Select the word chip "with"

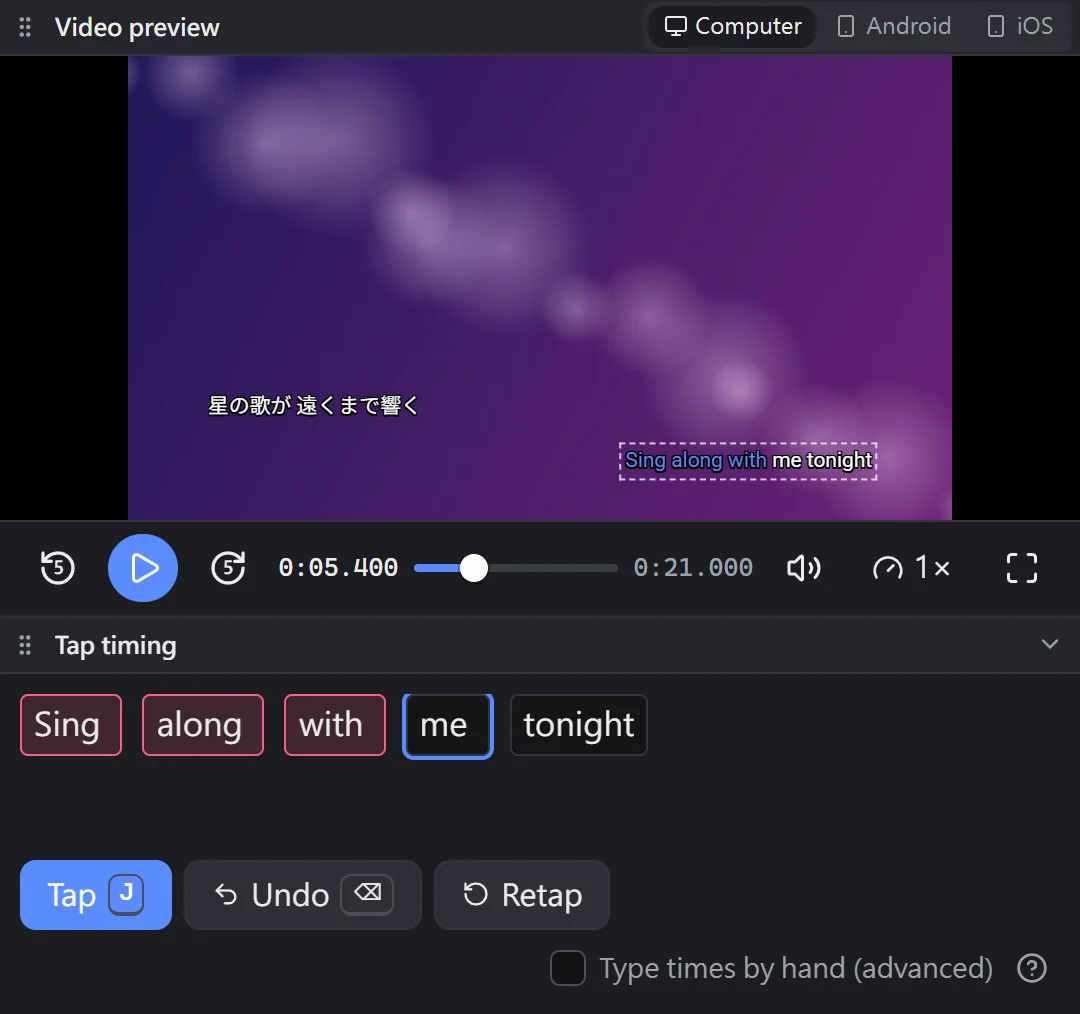click(x=335, y=725)
